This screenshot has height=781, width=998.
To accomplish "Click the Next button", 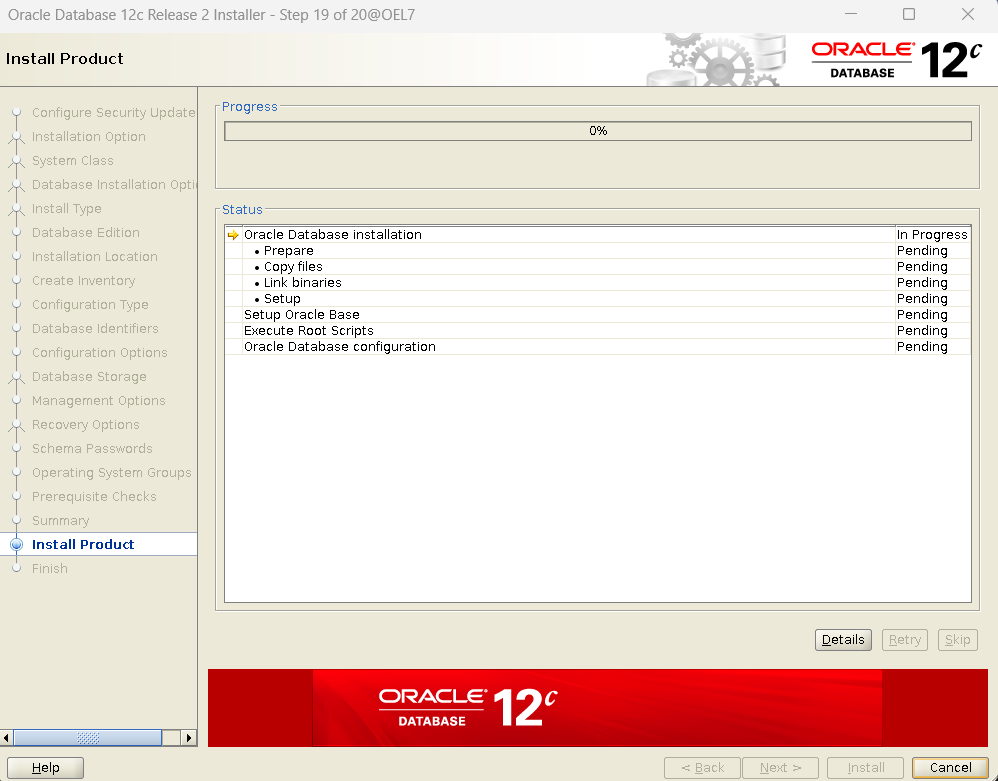I will tap(780, 768).
